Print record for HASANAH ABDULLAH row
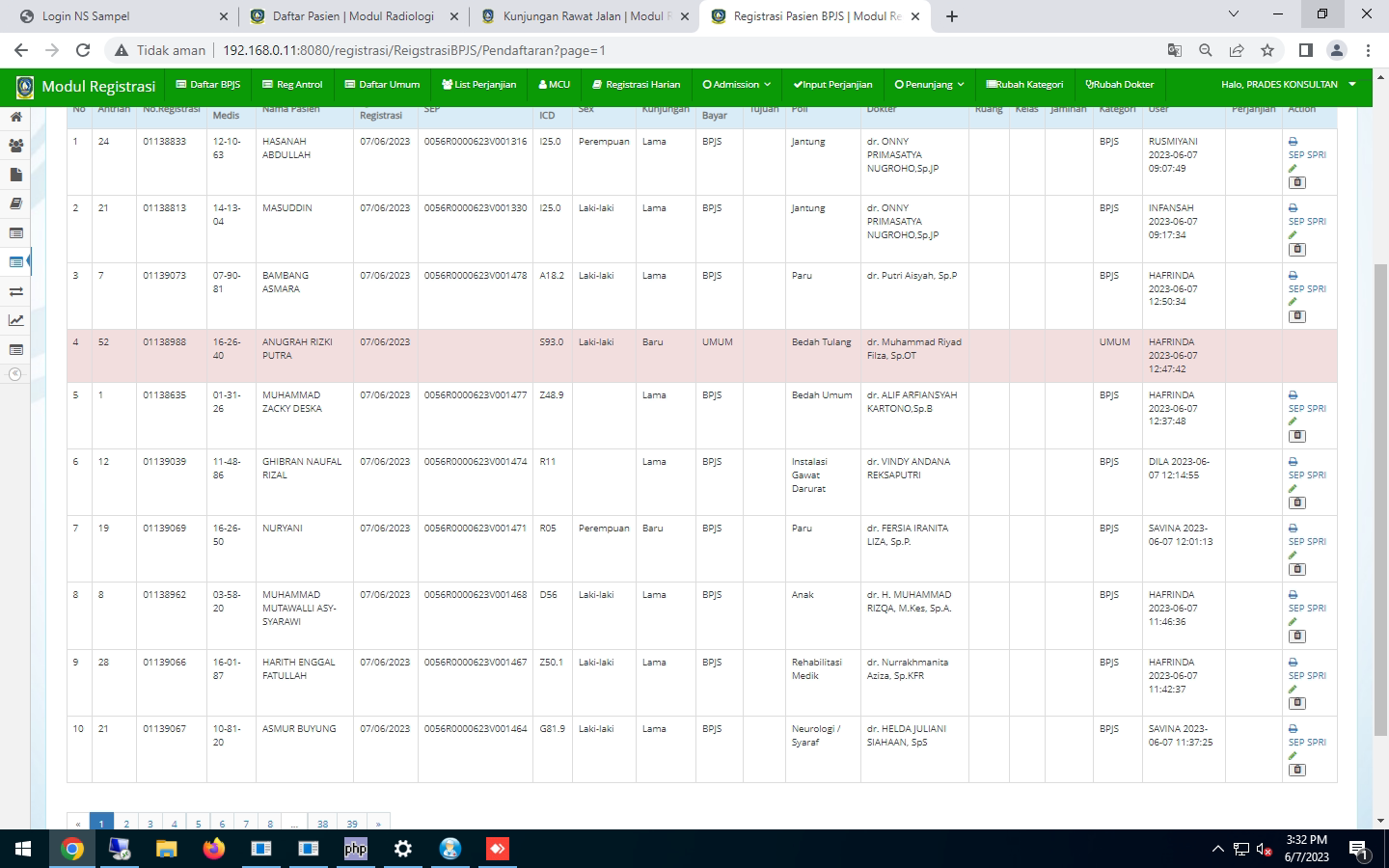The width and height of the screenshot is (1389, 868). 1293,142
